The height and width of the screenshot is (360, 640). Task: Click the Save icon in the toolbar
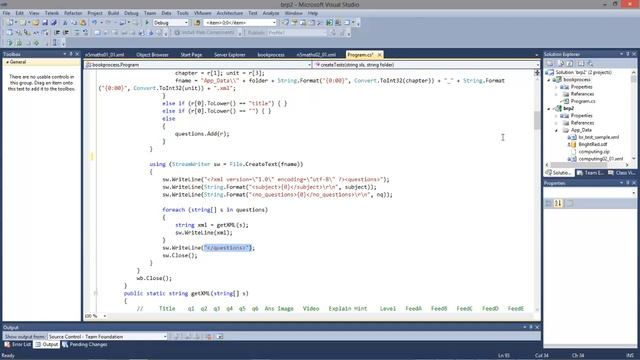pyautogui.click(x=44, y=23)
